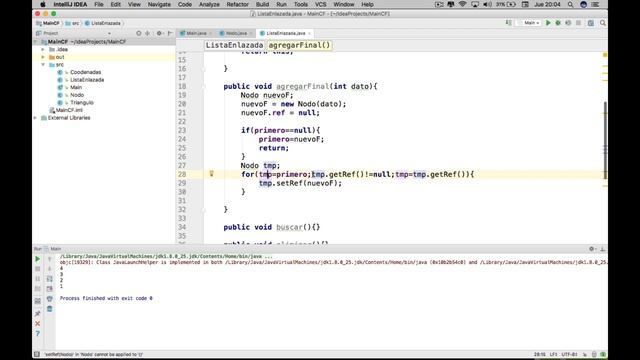
Task: Open the Refactor menu
Action: tap(237, 4)
